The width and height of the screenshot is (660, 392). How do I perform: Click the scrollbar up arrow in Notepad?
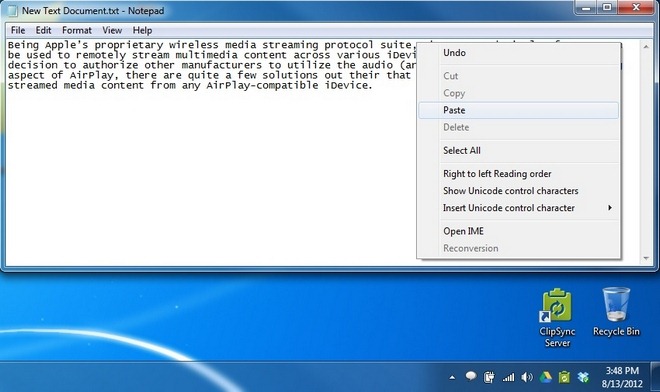click(x=646, y=47)
